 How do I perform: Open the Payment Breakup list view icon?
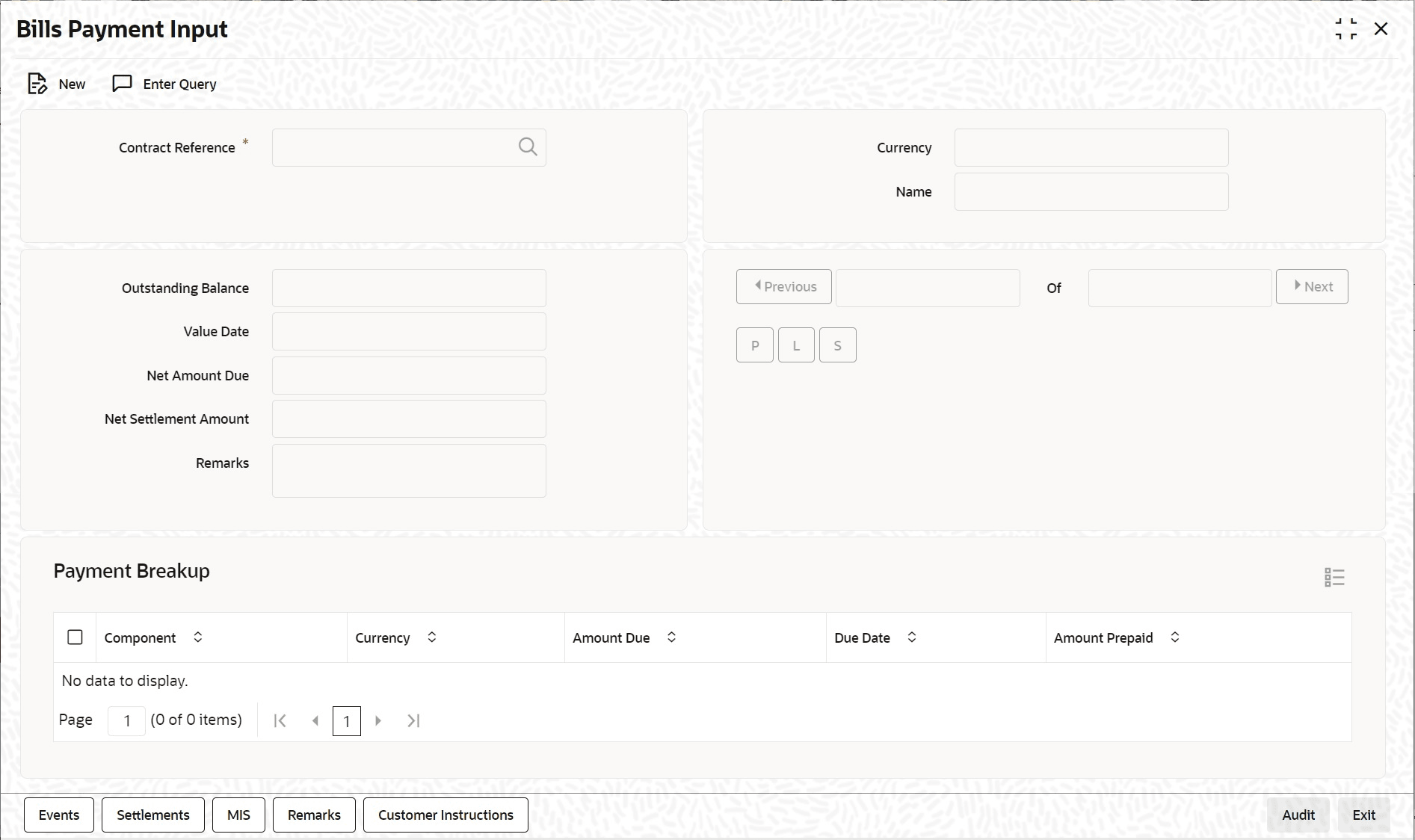point(1334,577)
